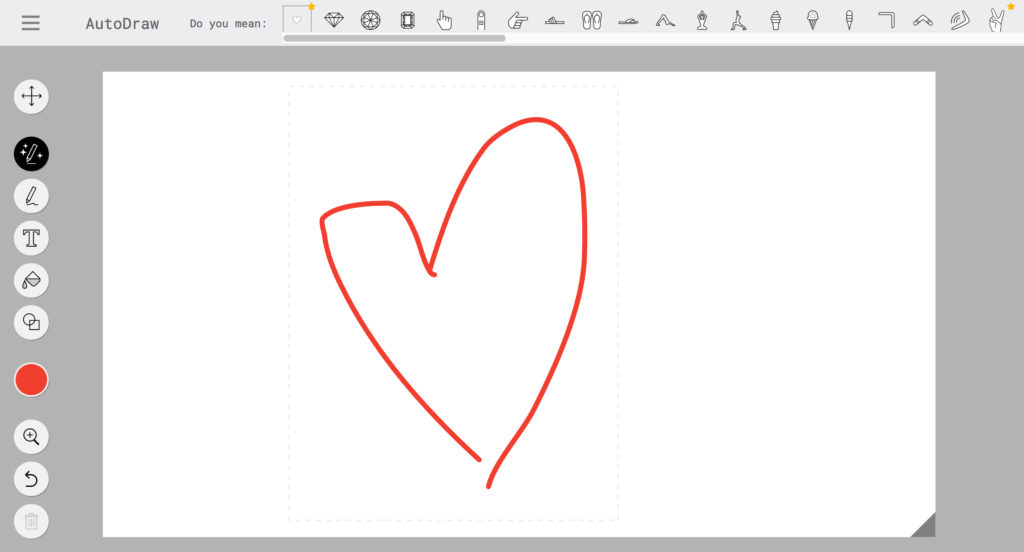Click the Zoom magnifier tool
Image resolution: width=1024 pixels, height=552 pixels.
tap(31, 437)
